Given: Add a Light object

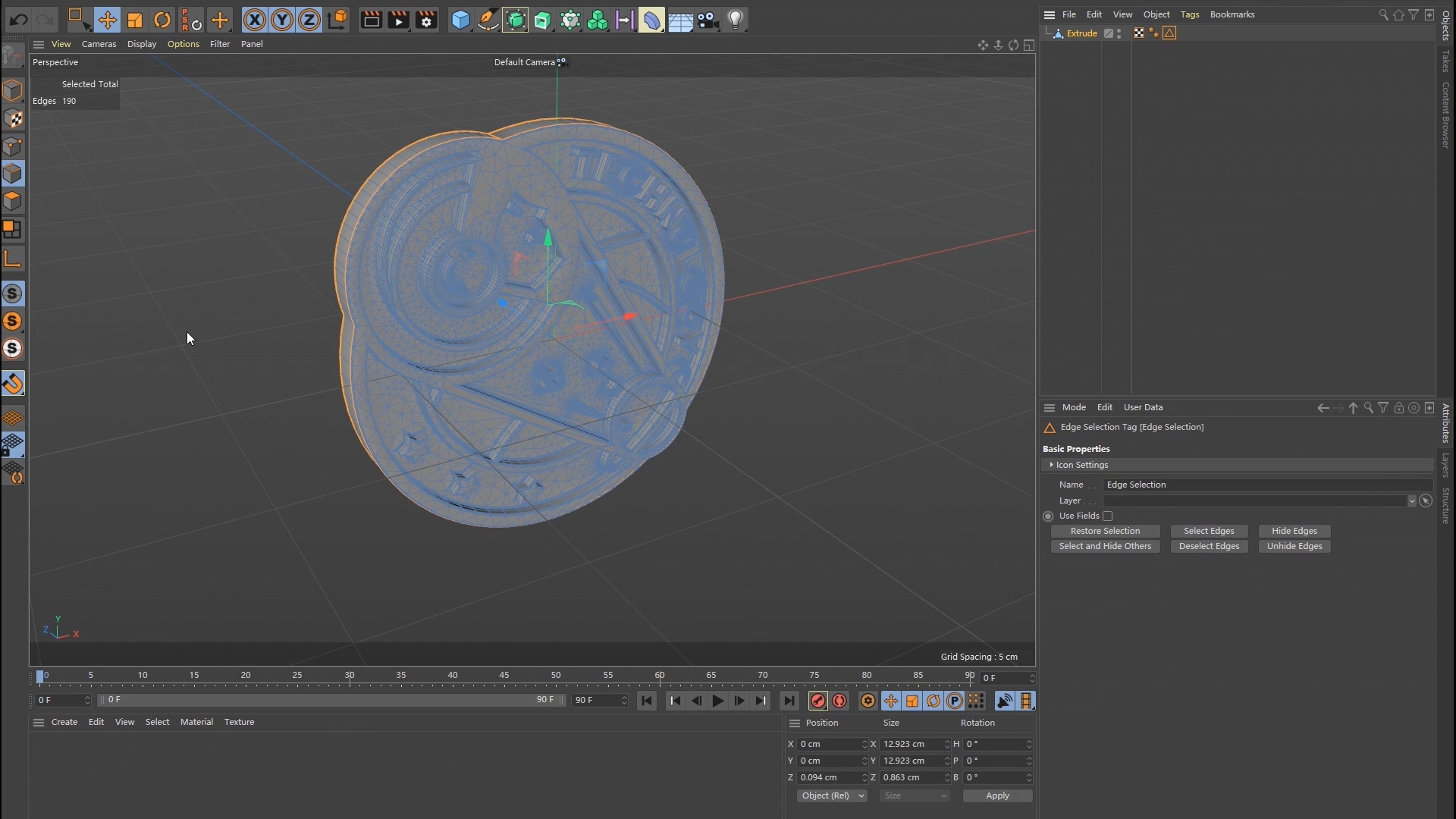Looking at the screenshot, I should coord(736,20).
